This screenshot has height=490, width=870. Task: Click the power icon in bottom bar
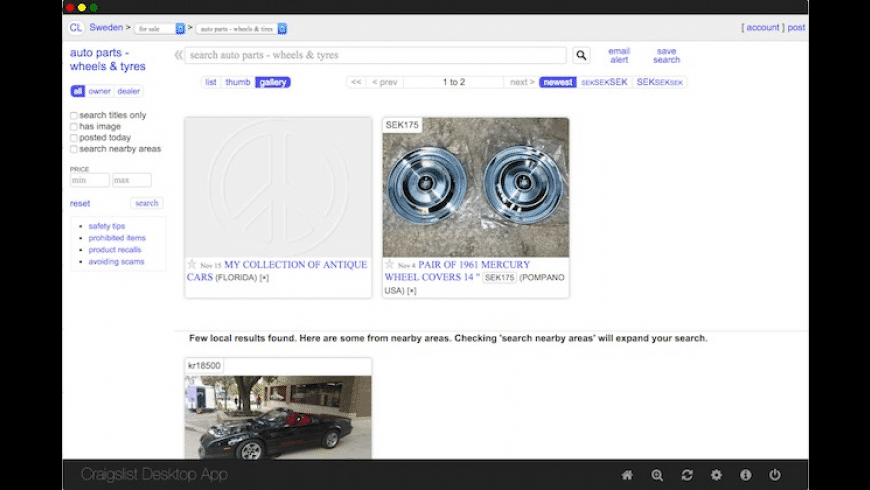(775, 475)
